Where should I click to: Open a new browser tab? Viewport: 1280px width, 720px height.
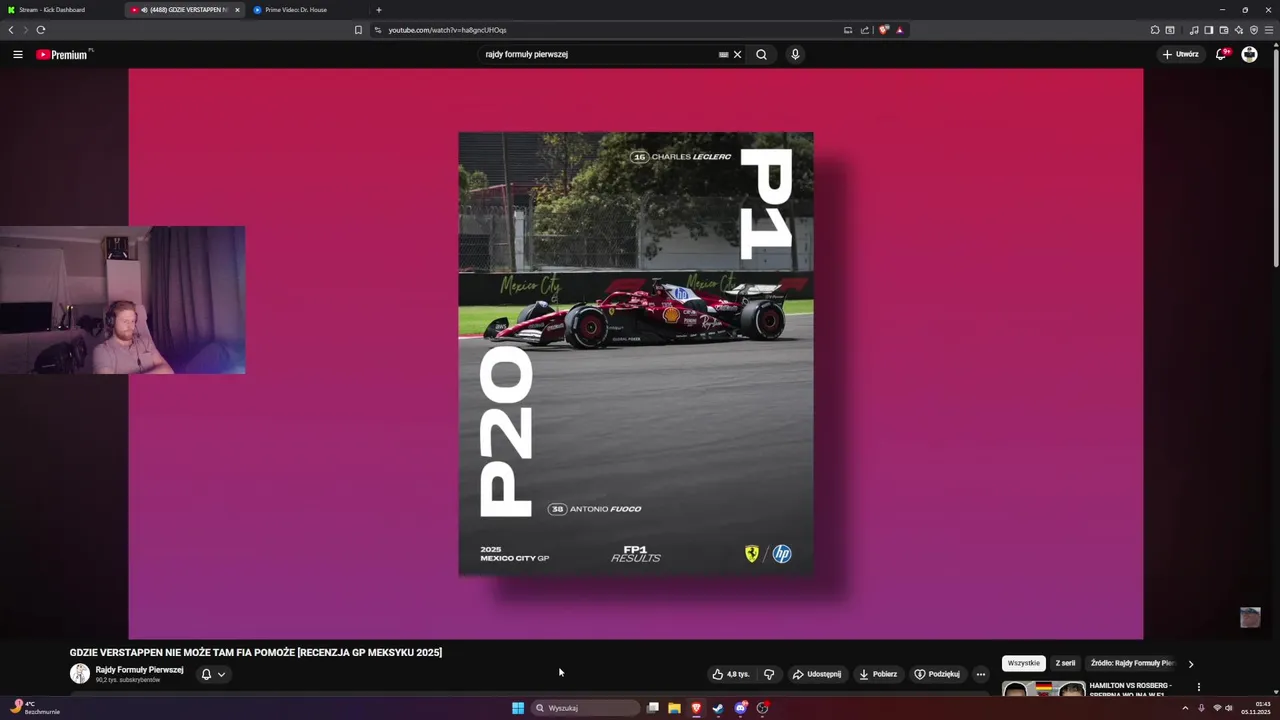point(378,10)
